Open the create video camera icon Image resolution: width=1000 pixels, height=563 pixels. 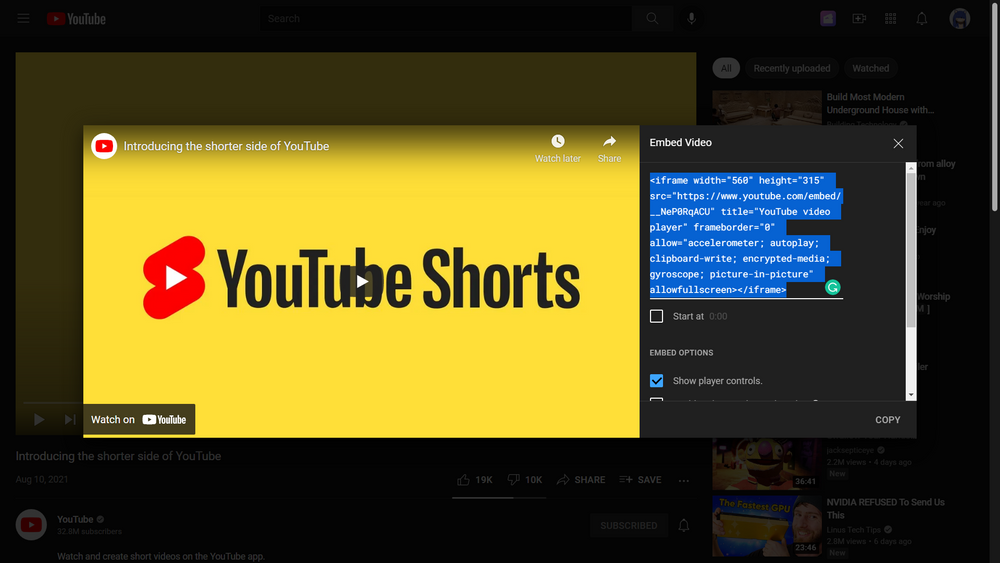click(859, 18)
